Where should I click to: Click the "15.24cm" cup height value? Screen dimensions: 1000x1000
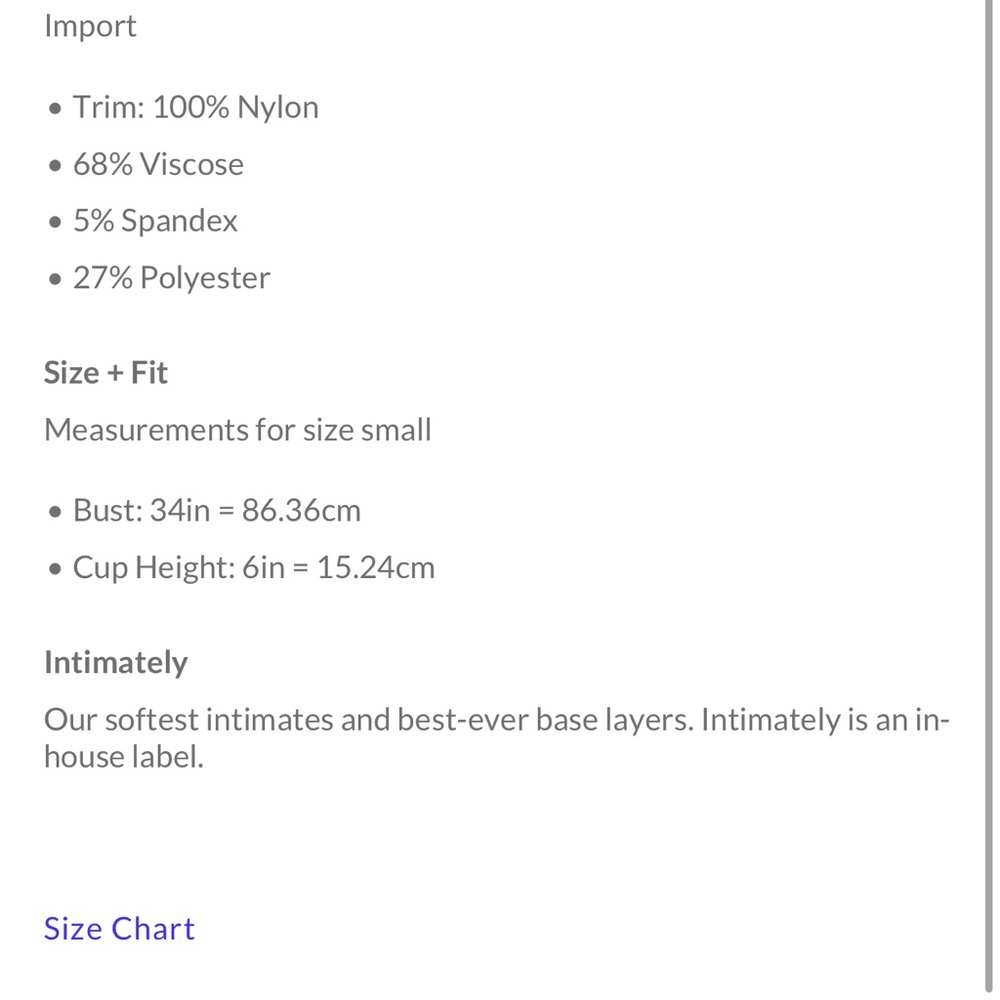376,568
